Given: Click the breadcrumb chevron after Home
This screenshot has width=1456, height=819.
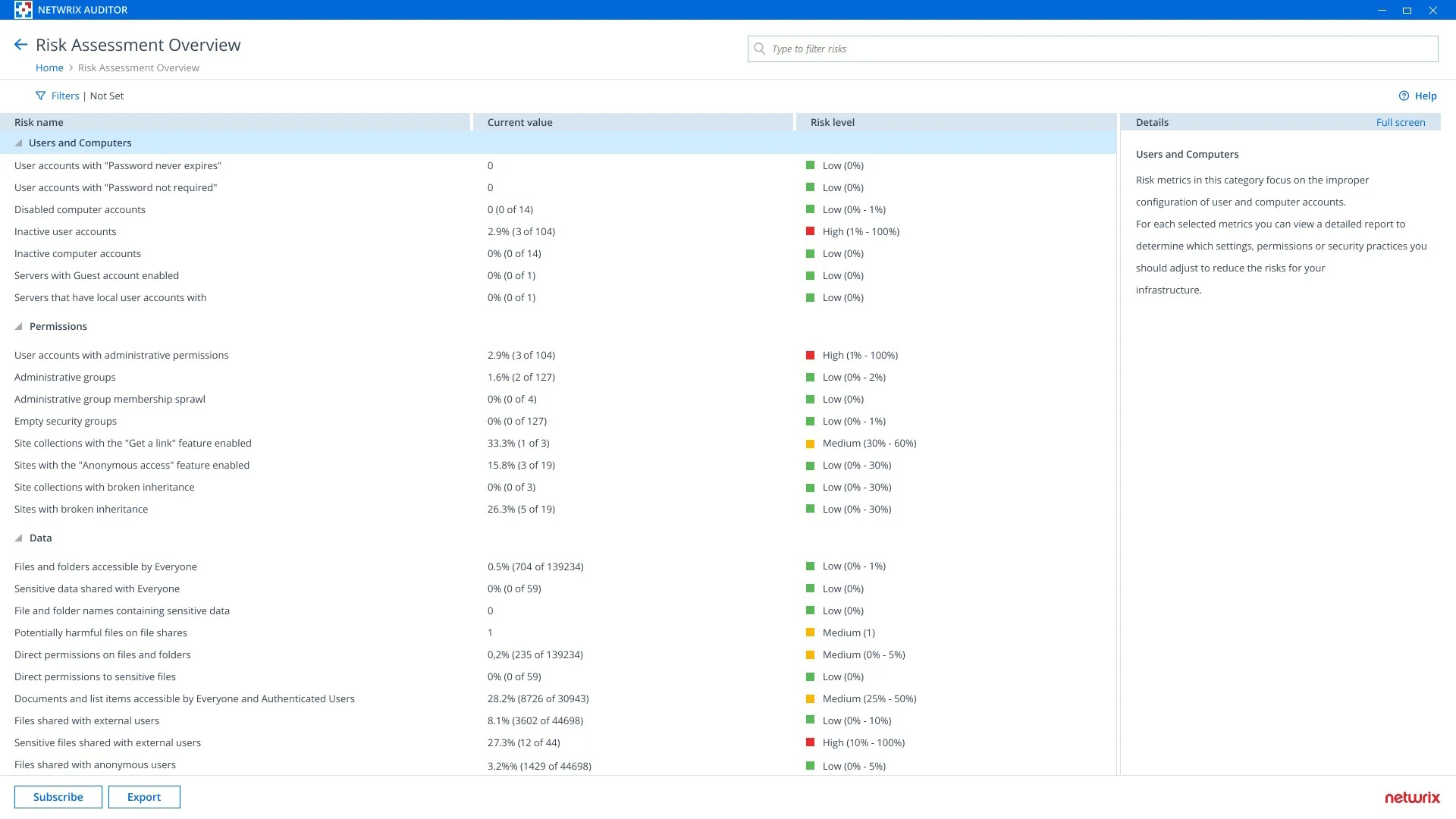Looking at the screenshot, I should click(x=71, y=67).
